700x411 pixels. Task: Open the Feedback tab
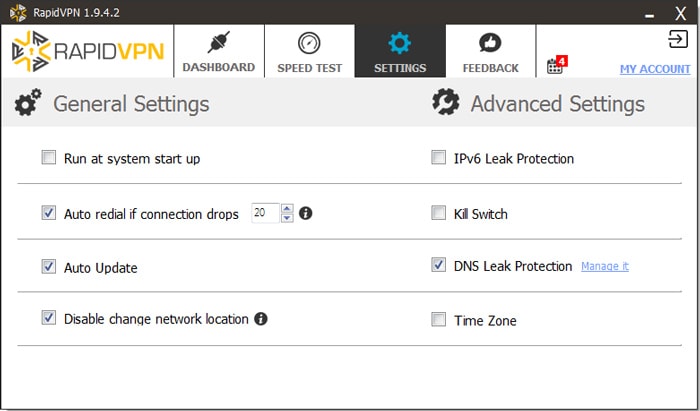491,51
